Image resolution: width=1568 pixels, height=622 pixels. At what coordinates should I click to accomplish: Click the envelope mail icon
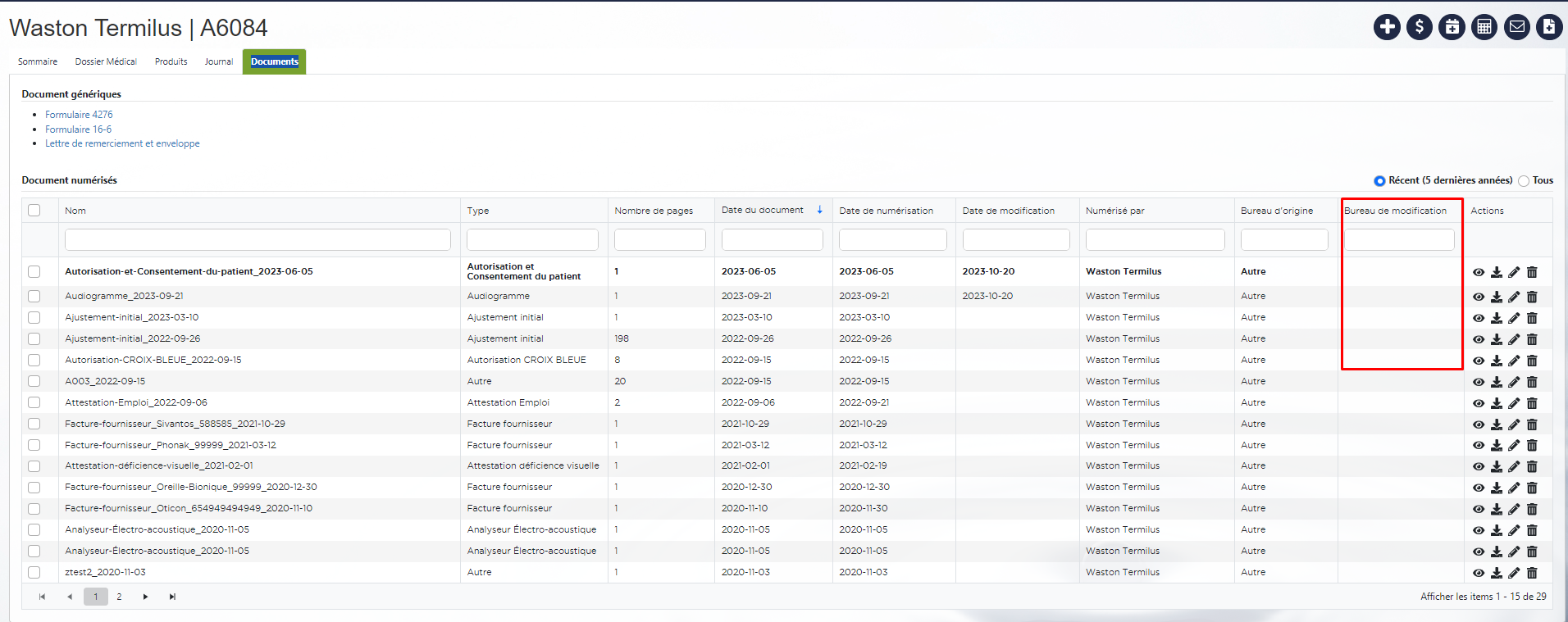coord(1517,27)
